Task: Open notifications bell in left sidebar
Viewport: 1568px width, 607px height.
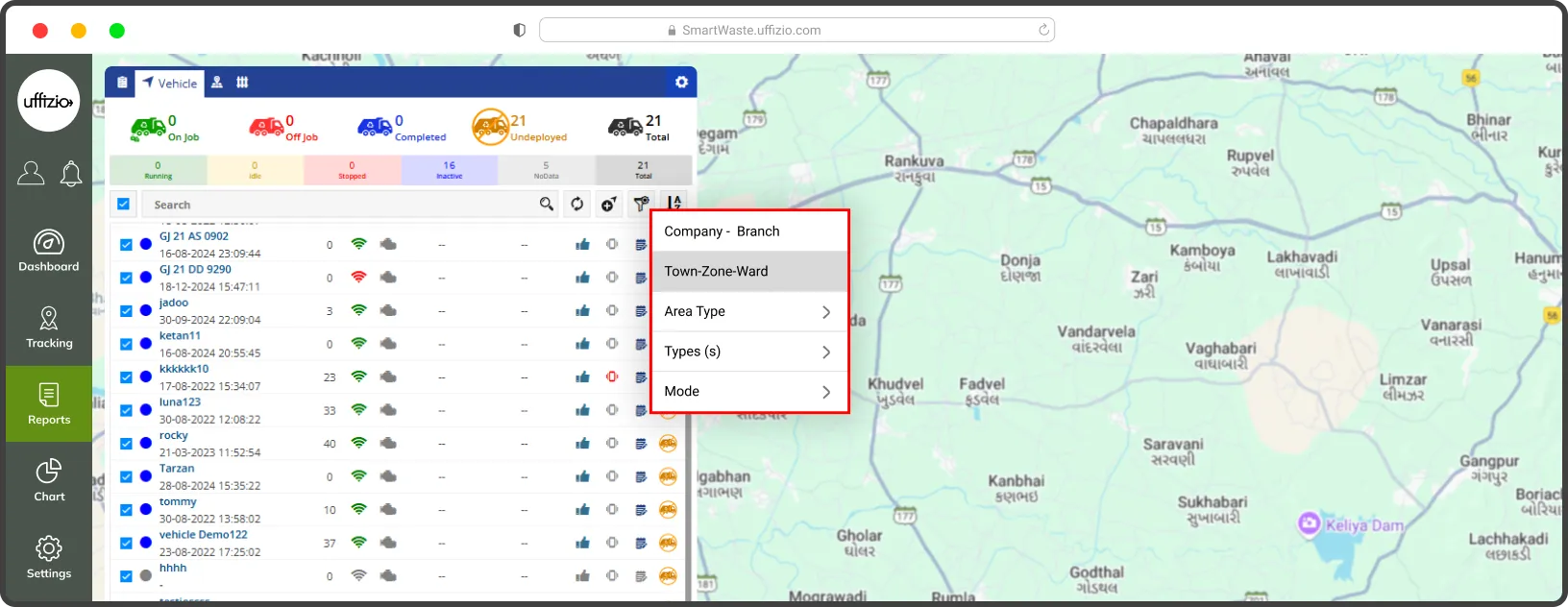Action: click(71, 174)
